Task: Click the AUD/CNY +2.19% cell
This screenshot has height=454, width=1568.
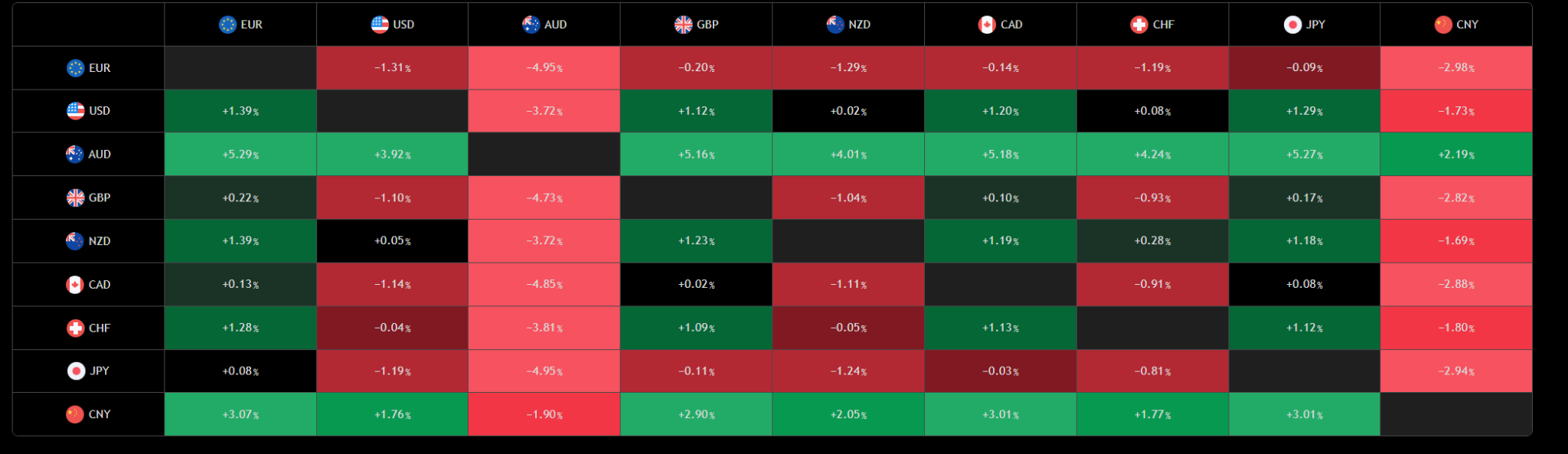Action: coord(1456,155)
